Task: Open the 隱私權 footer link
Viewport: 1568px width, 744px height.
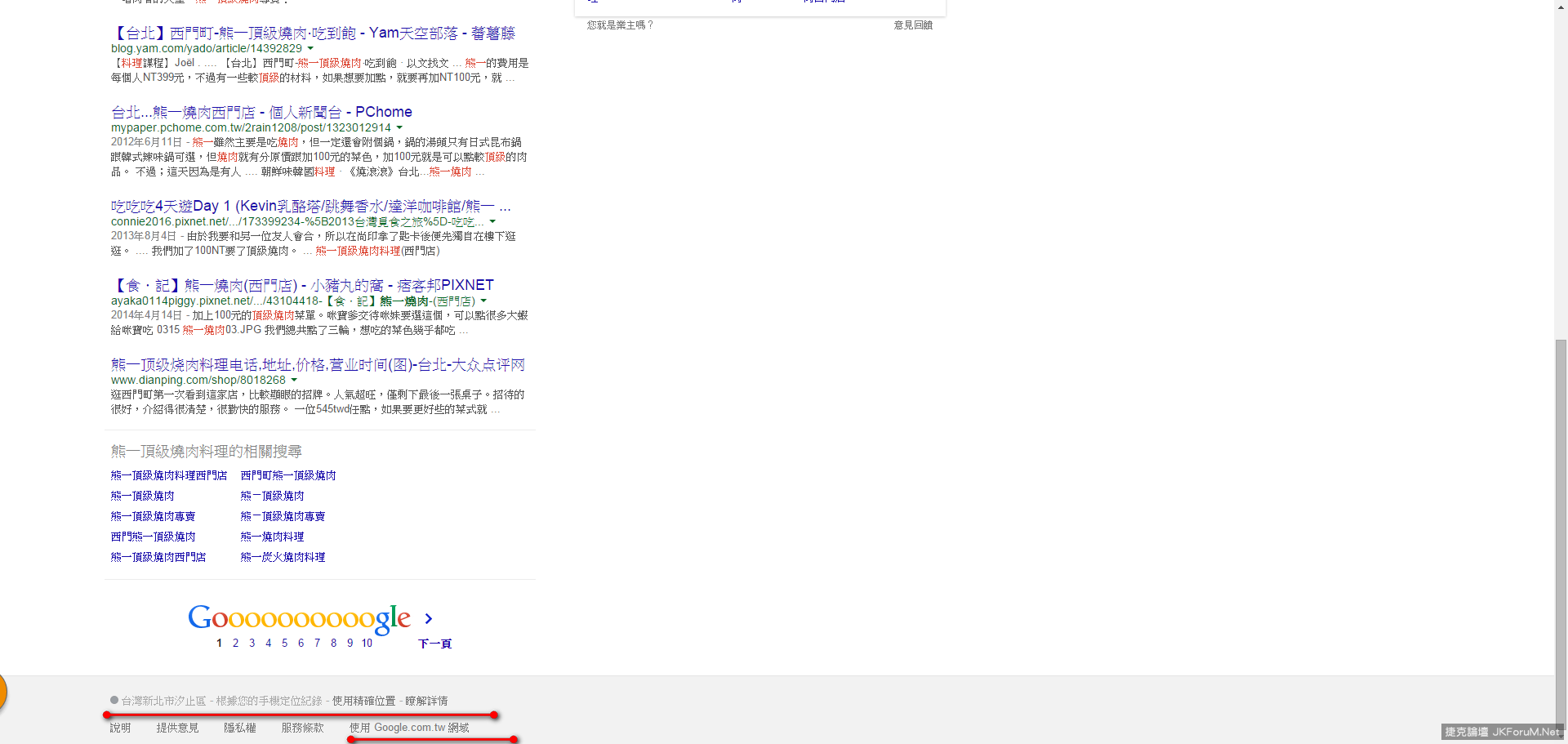Action: [x=240, y=728]
